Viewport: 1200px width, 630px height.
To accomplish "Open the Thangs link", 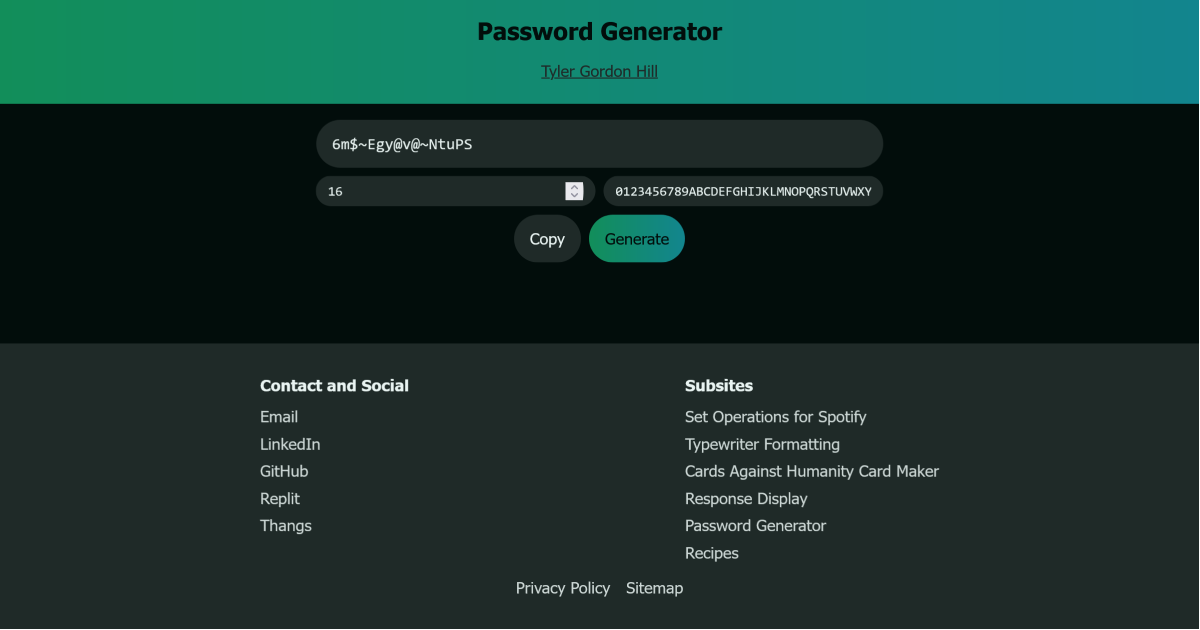I will [286, 525].
